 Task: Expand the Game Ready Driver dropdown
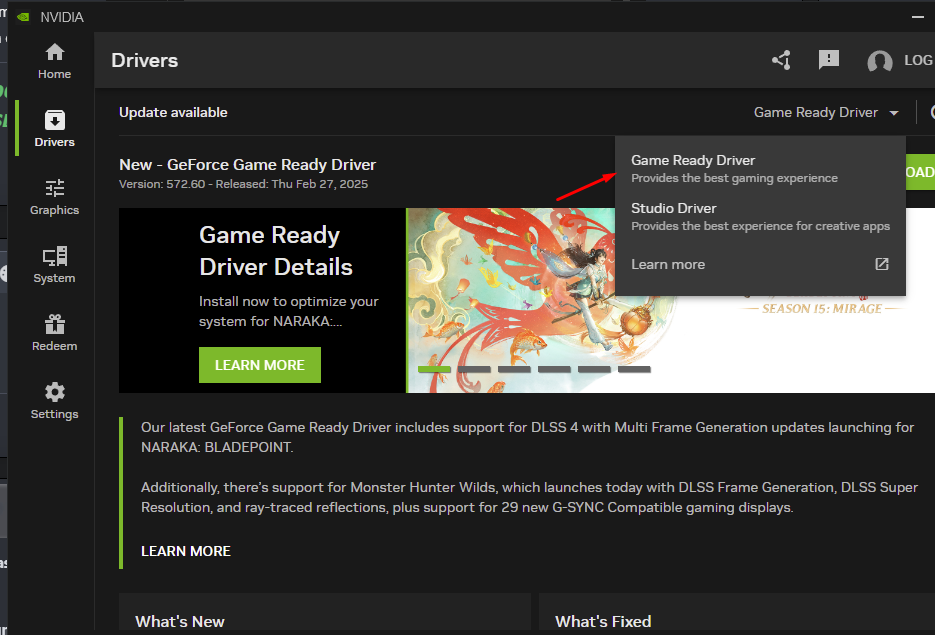pos(826,112)
